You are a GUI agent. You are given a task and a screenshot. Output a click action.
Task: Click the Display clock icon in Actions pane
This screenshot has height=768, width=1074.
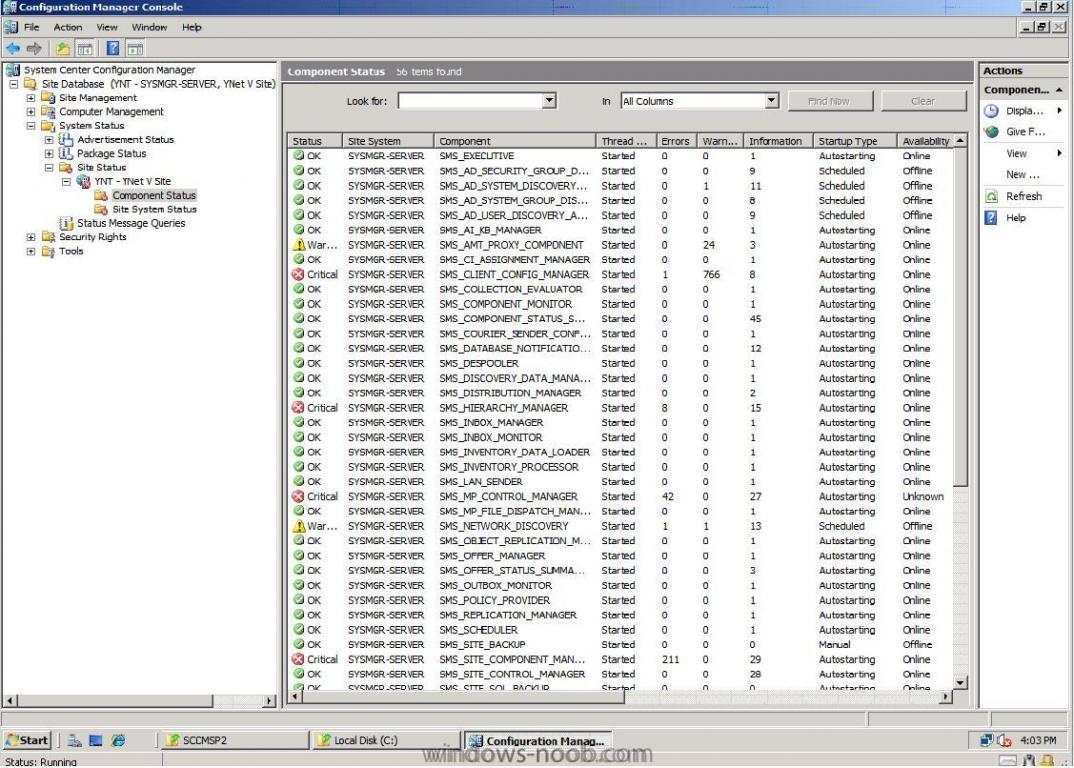pos(991,111)
